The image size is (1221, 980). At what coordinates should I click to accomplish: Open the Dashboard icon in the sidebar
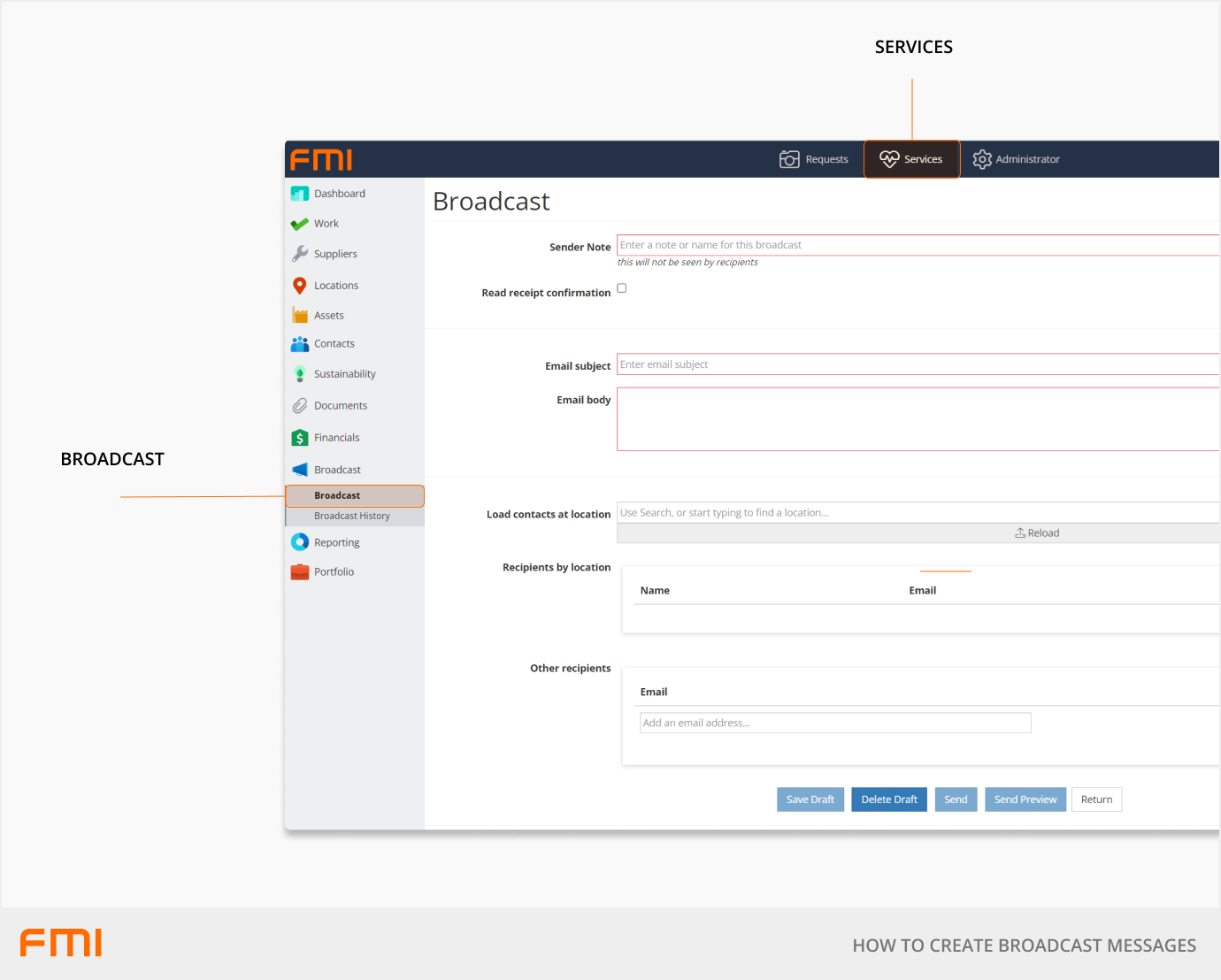[299, 193]
